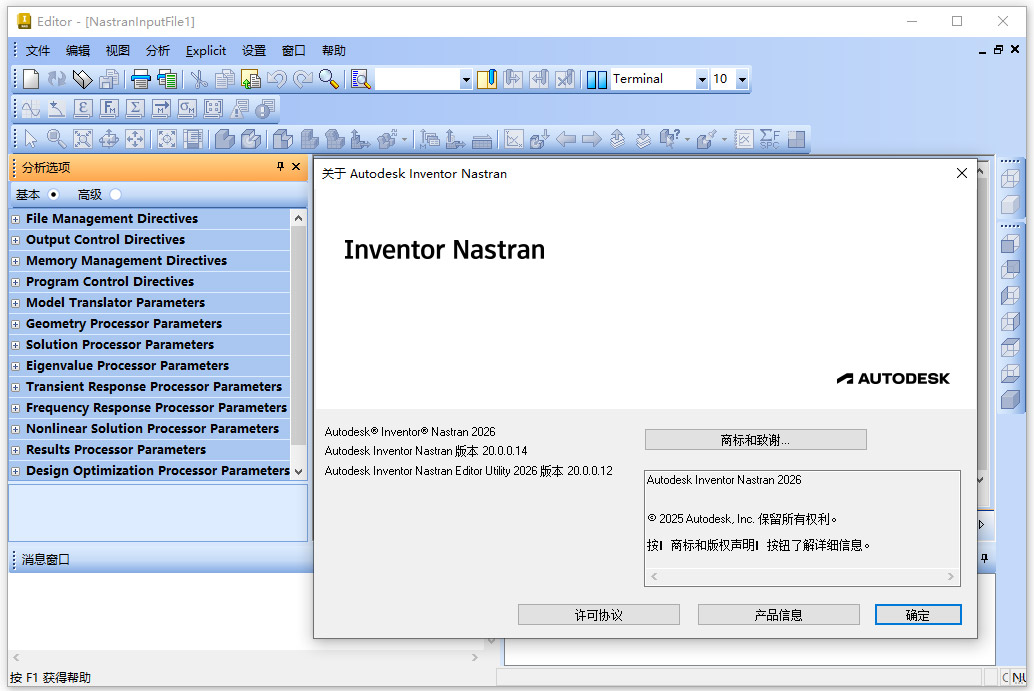The width and height of the screenshot is (1034, 691).
Task: Select the Zoom tool on the view toolbar
Action: [x=55, y=139]
